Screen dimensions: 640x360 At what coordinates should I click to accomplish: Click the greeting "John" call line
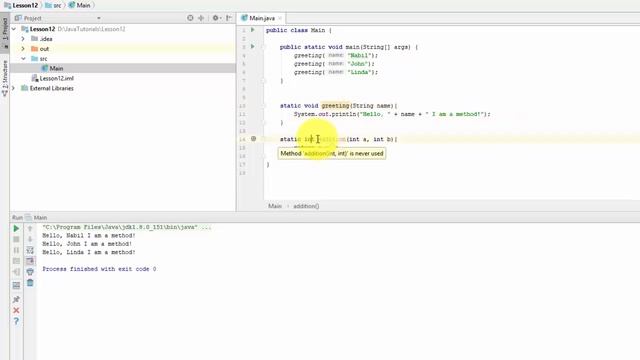(334, 64)
